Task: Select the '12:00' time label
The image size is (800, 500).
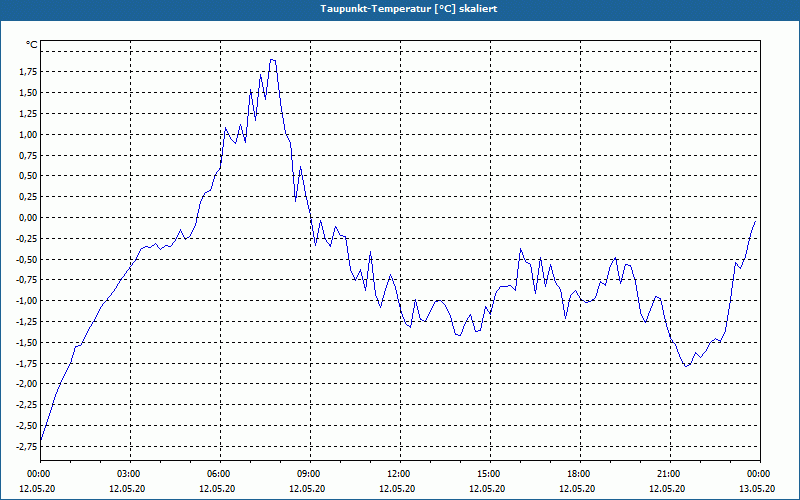Action: (400, 474)
